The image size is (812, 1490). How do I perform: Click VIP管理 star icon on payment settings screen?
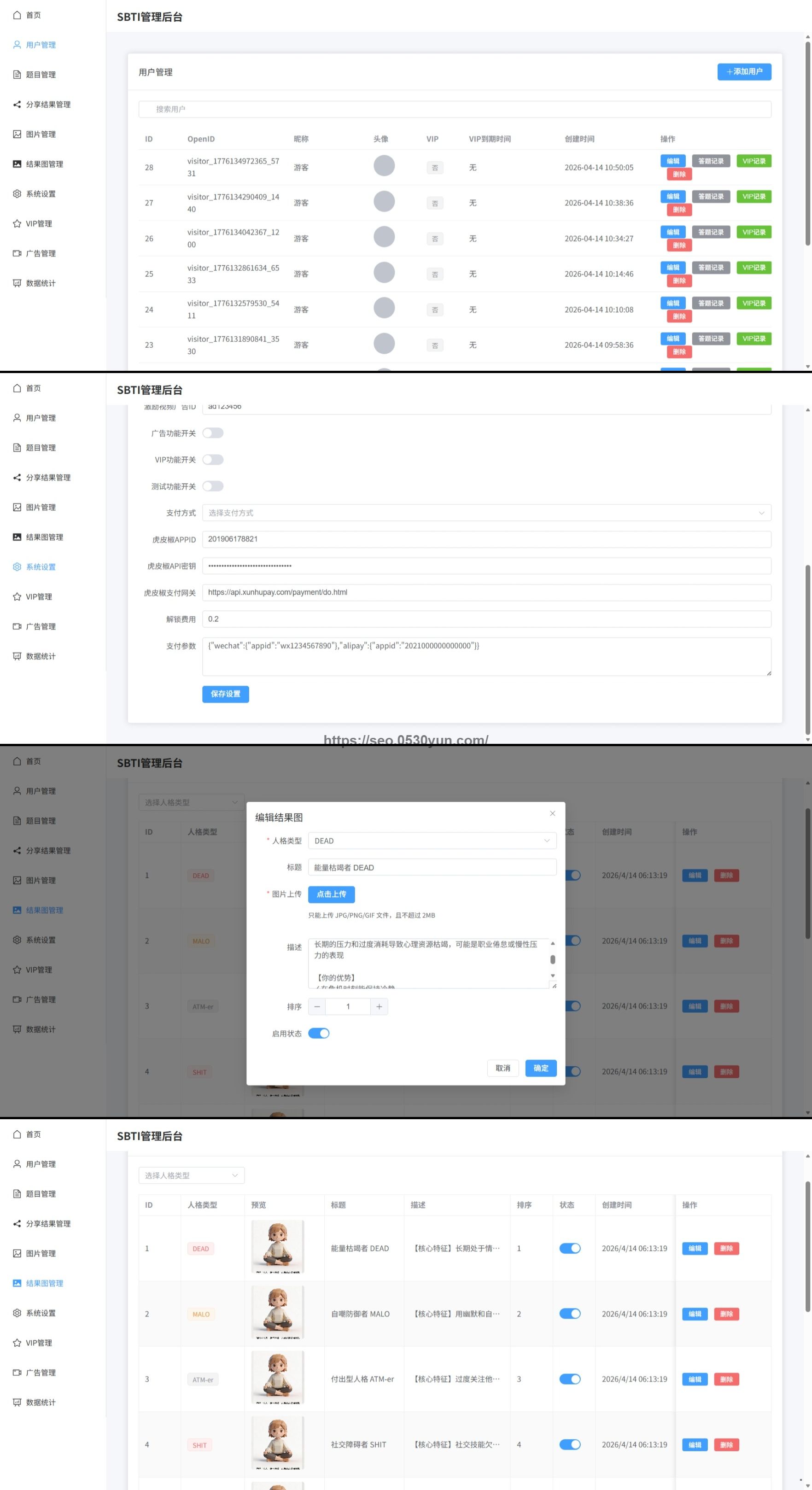18,597
